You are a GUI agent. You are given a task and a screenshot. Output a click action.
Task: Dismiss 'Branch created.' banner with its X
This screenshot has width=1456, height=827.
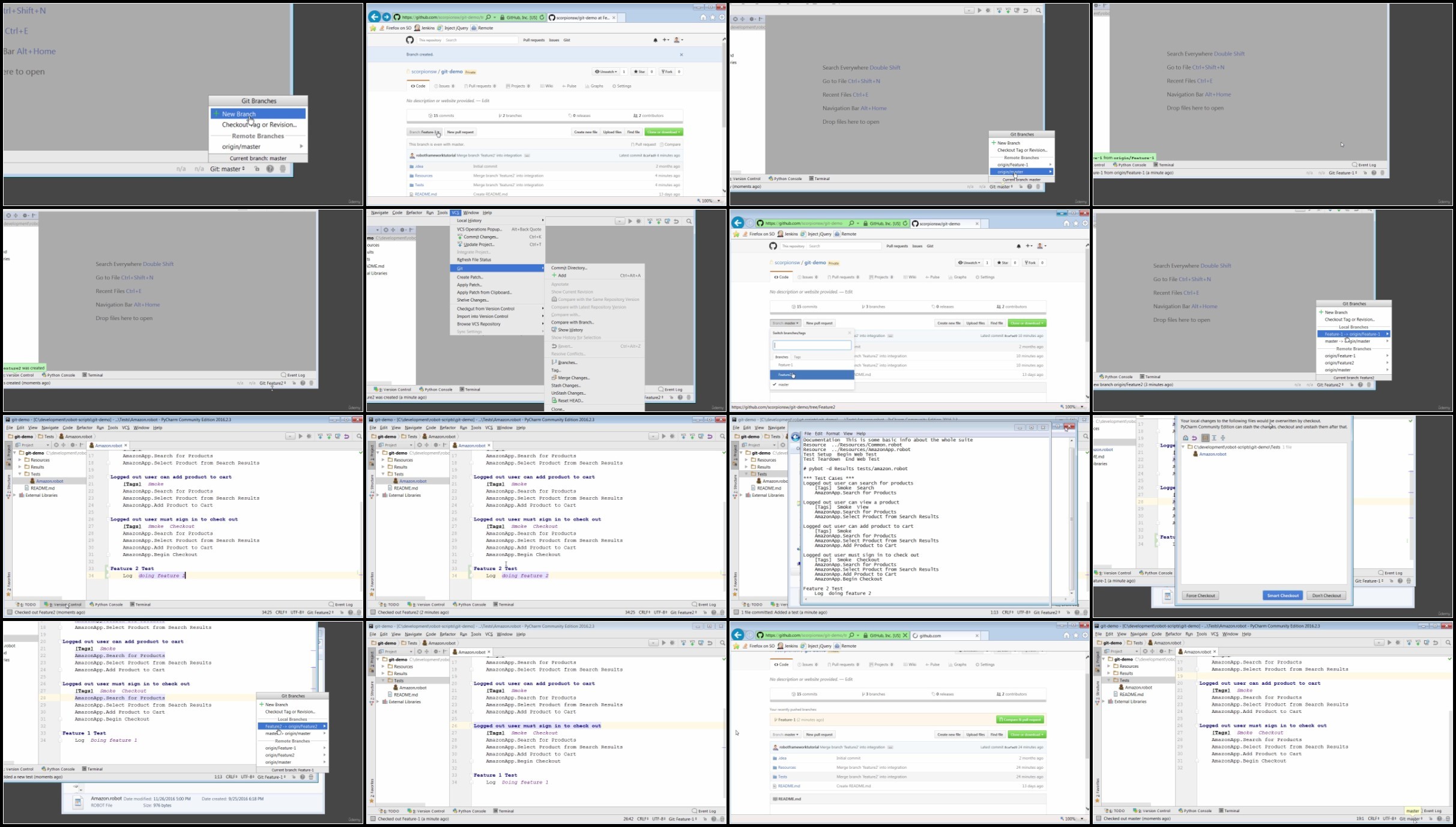point(681,55)
